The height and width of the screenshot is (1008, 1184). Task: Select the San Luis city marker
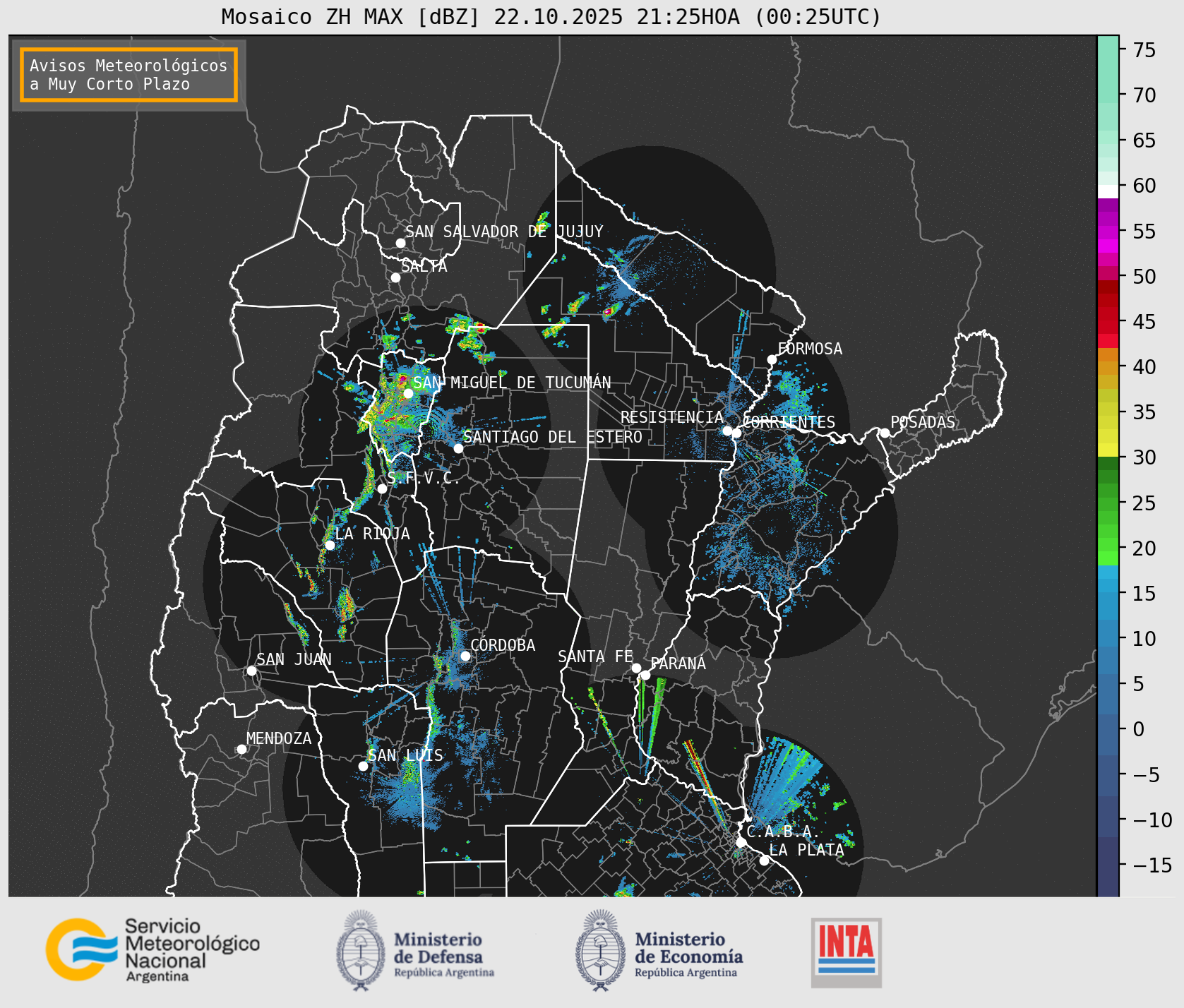[x=363, y=766]
